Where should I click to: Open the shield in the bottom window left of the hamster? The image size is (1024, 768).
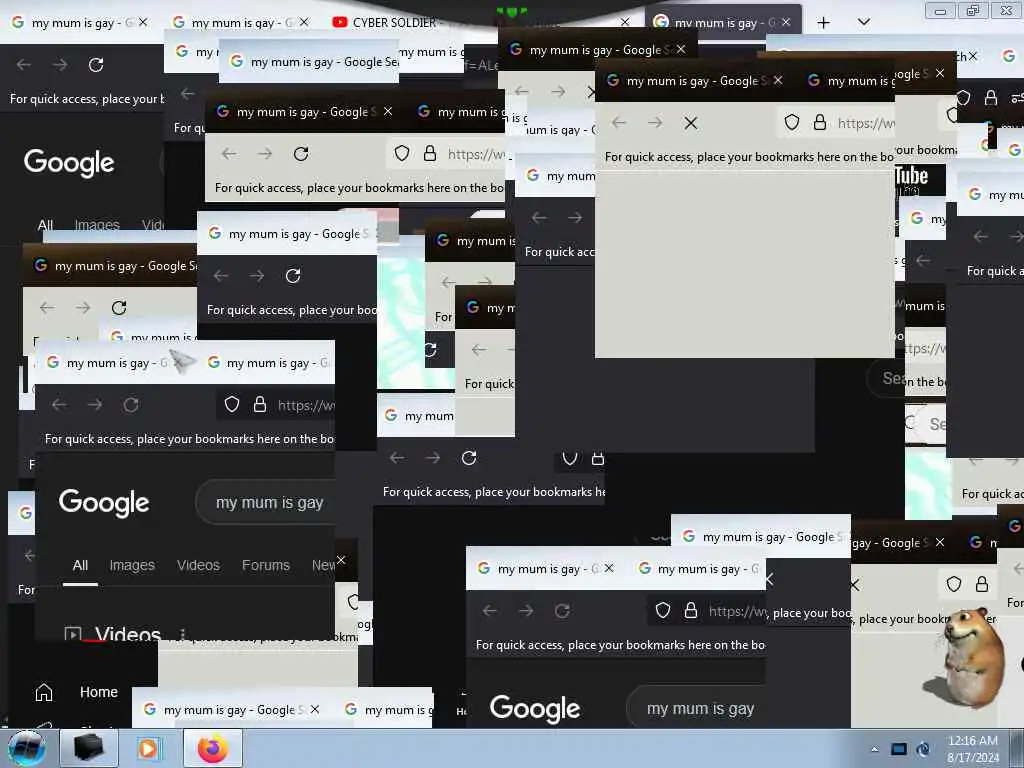click(663, 610)
